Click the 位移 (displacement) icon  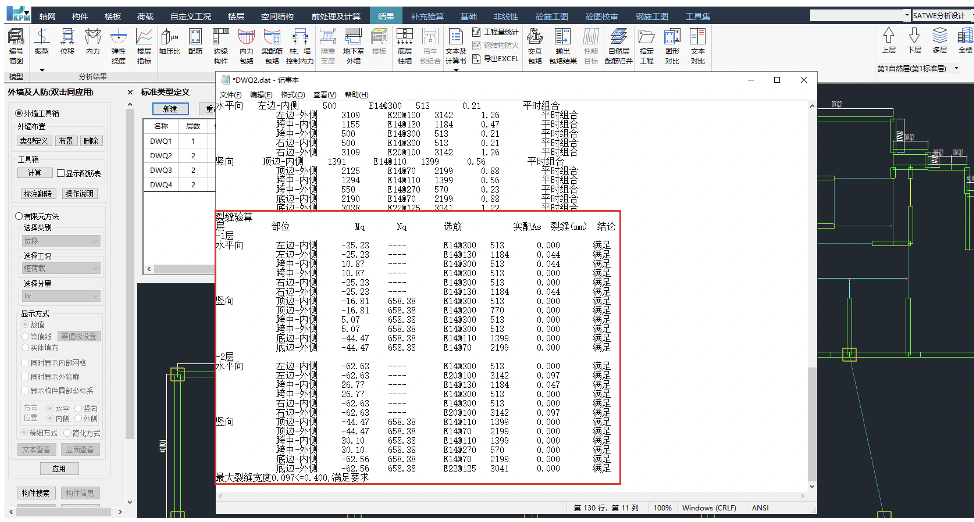[x=68, y=41]
